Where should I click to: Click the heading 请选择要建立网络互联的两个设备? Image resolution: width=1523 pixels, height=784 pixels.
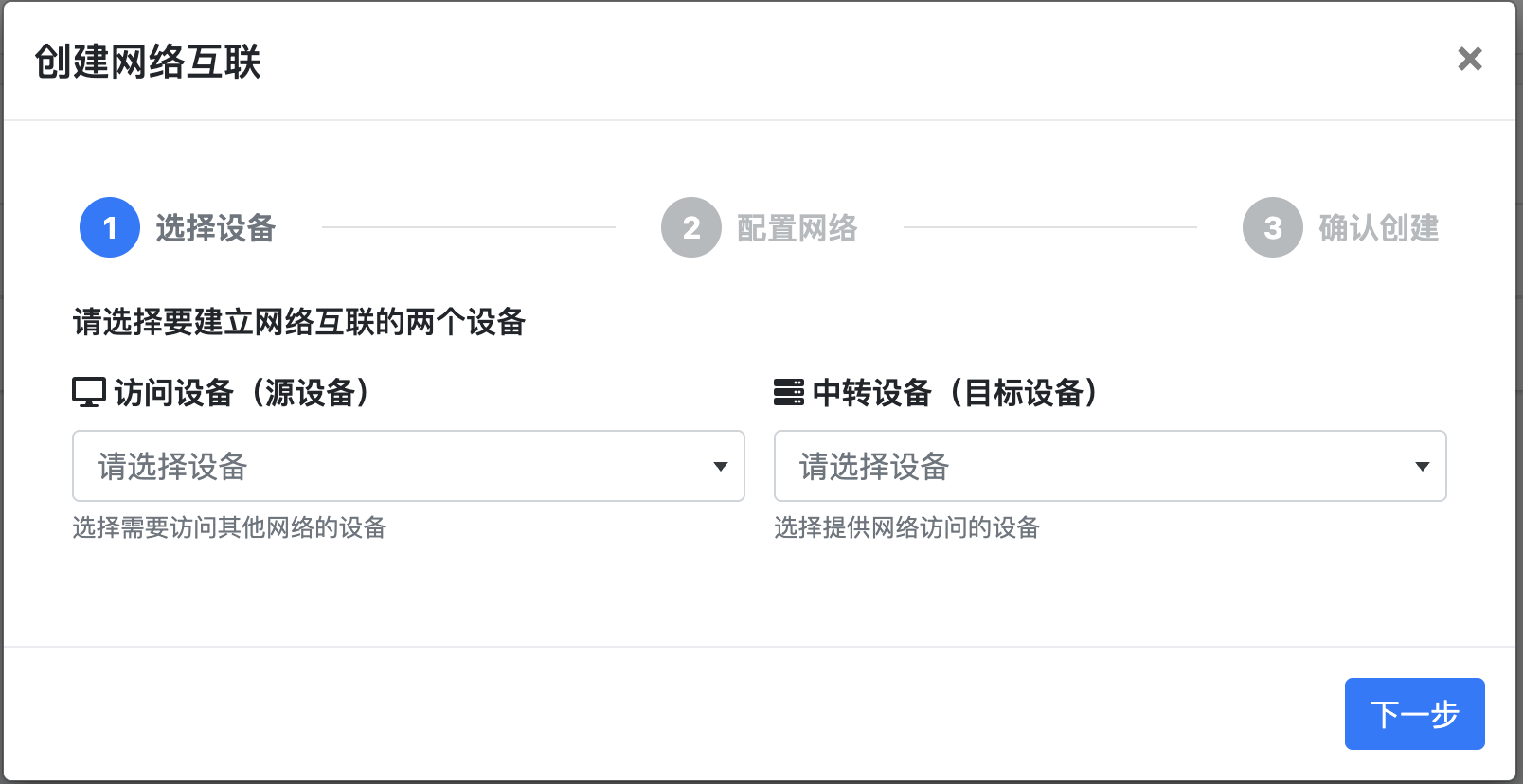[298, 322]
